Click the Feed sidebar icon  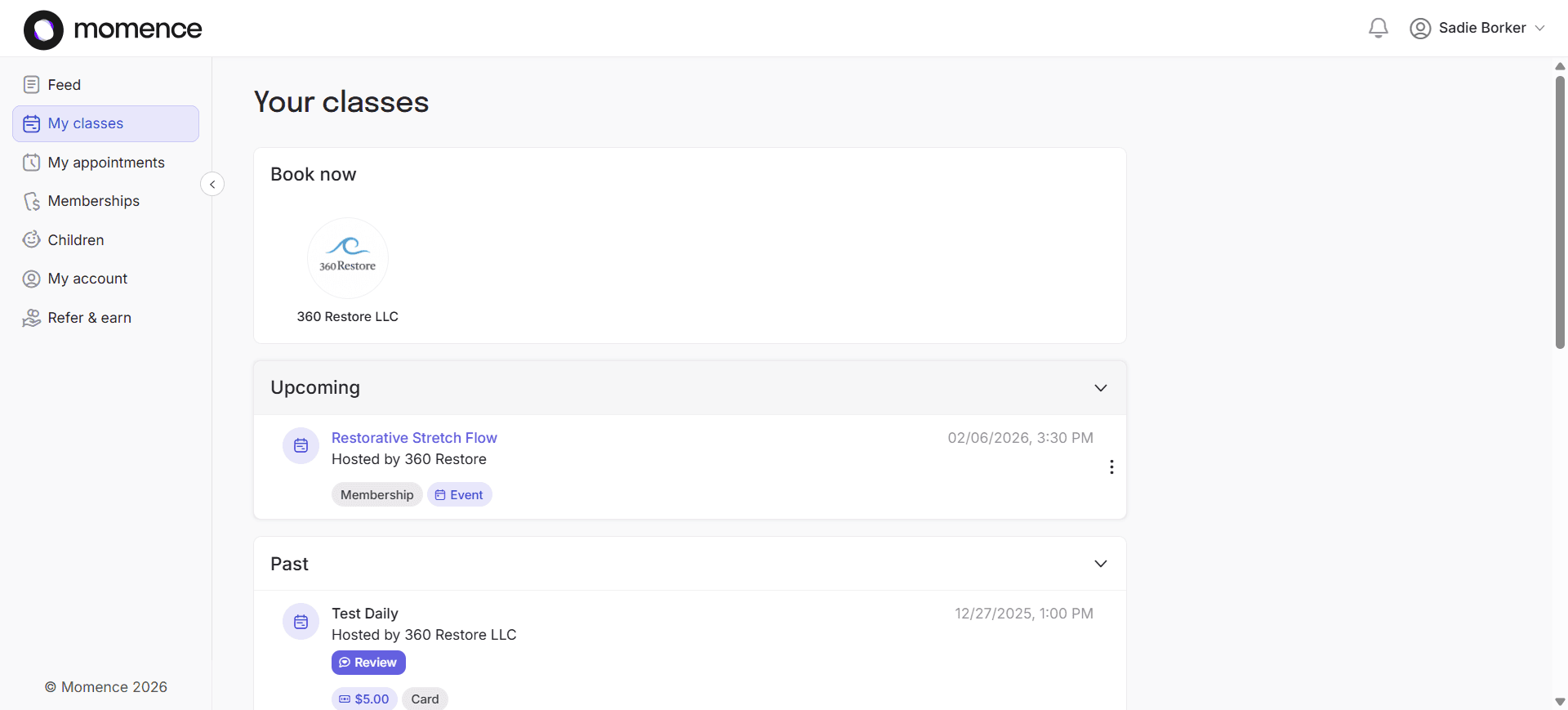pos(31,84)
